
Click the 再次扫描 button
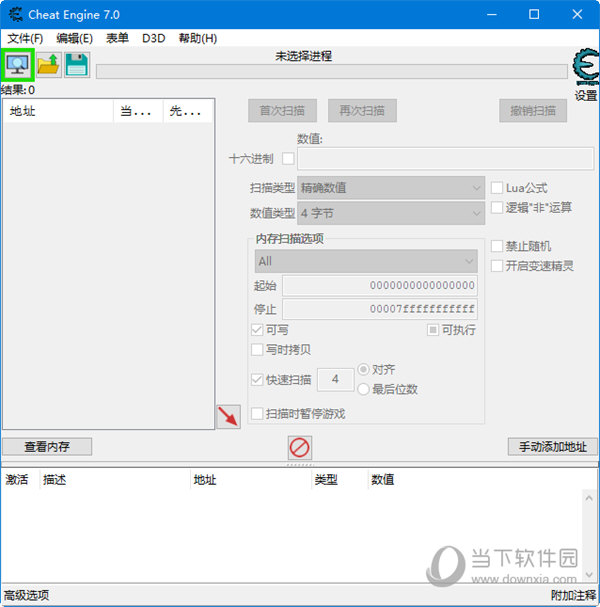pos(362,111)
